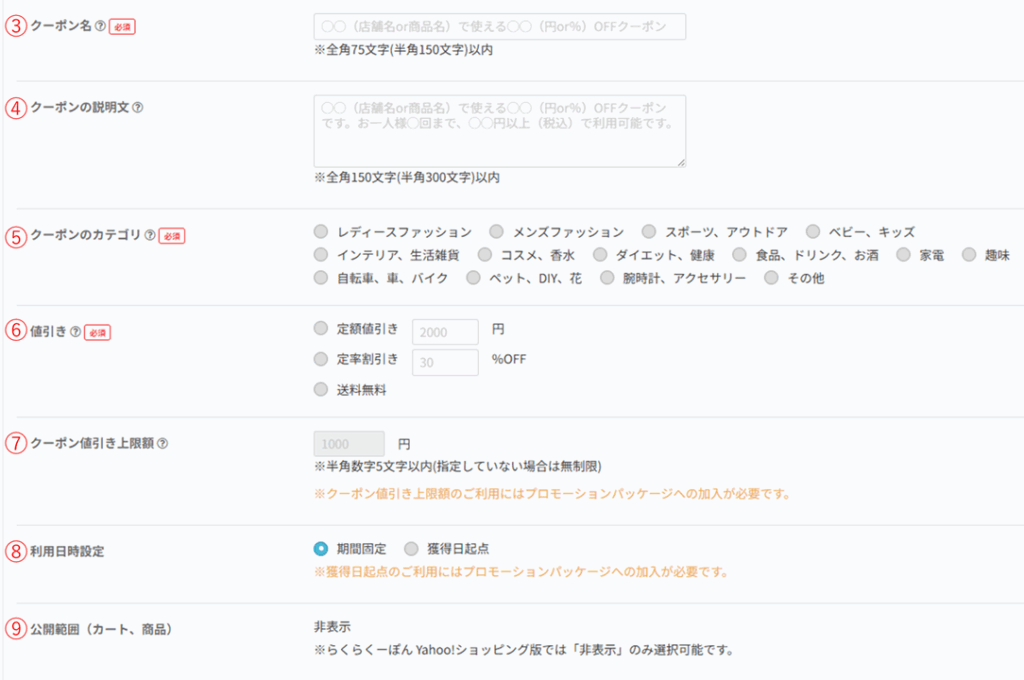Click the クーポン名 text field
1024x680 pixels.
click(x=499, y=27)
